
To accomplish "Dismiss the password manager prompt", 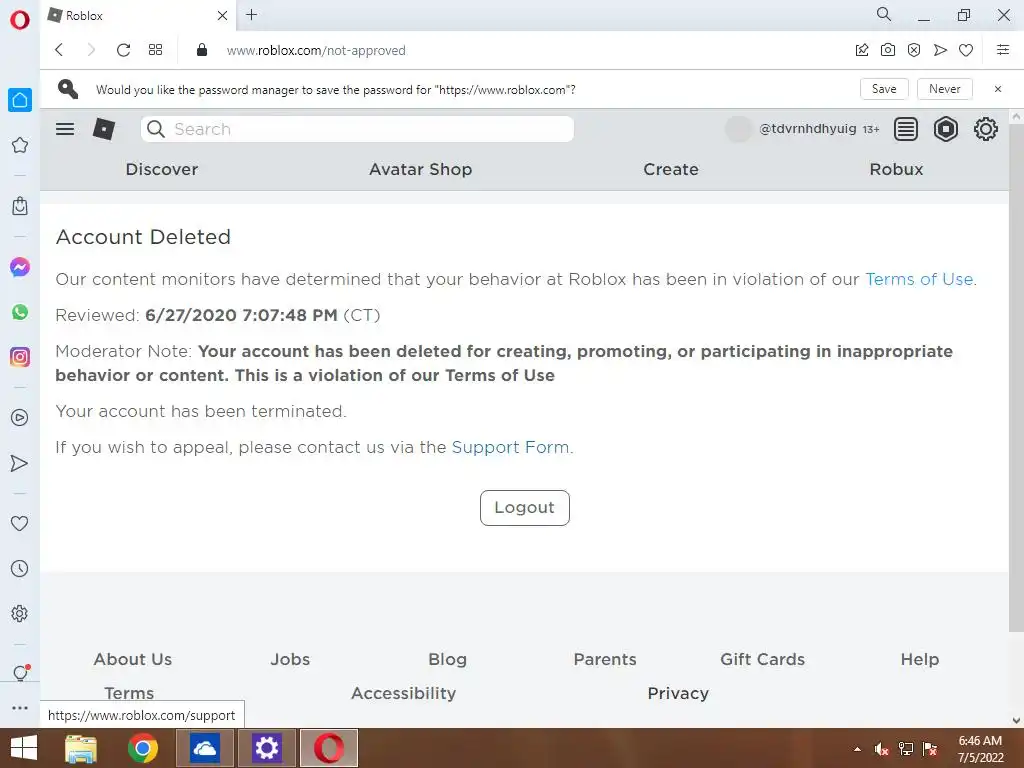I will (998, 89).
